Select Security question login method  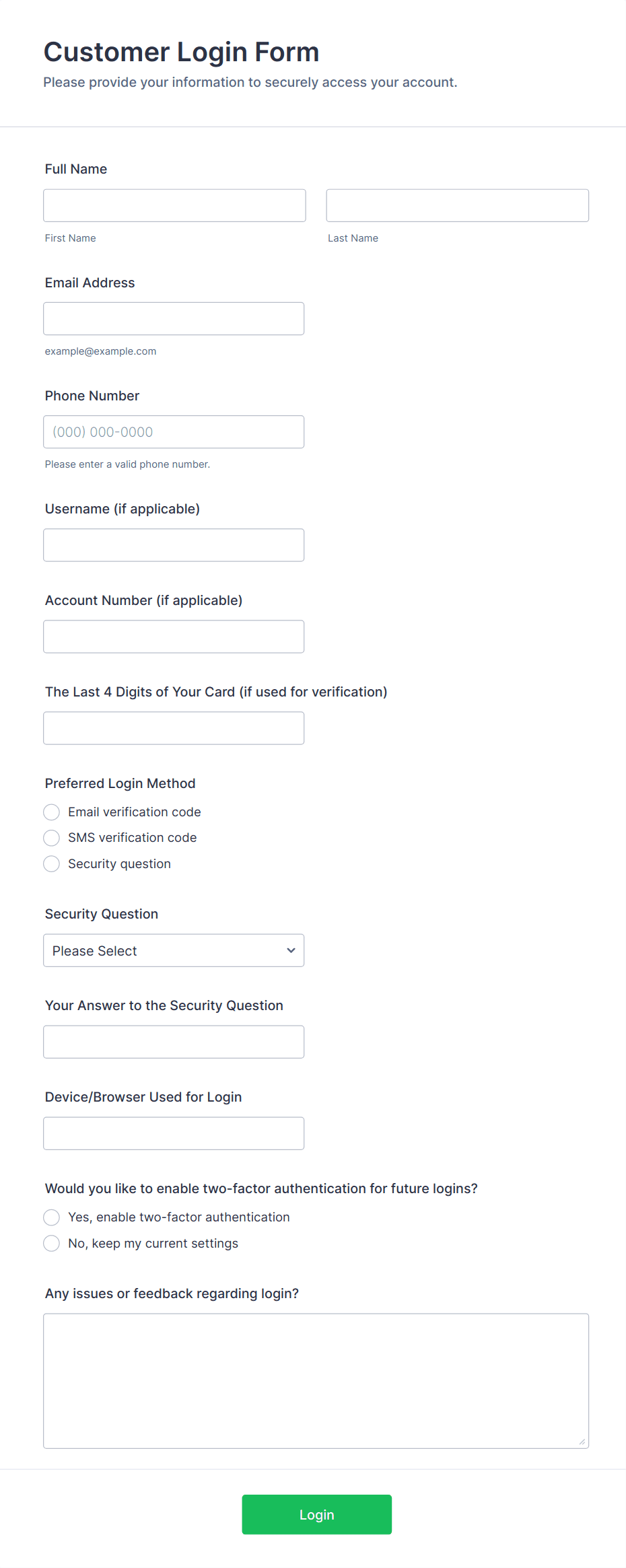coord(52,863)
